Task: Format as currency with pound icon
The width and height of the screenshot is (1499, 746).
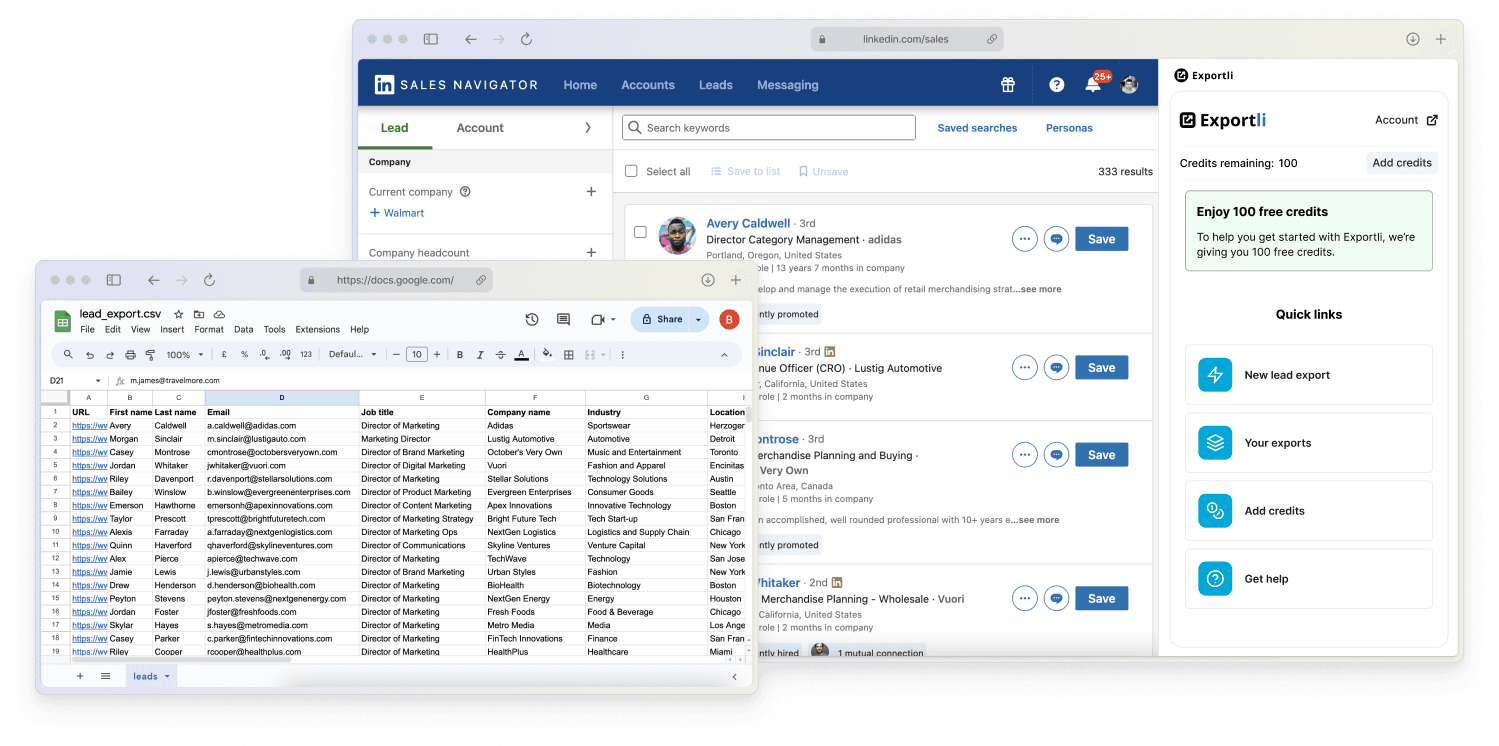Action: pyautogui.click(x=224, y=354)
